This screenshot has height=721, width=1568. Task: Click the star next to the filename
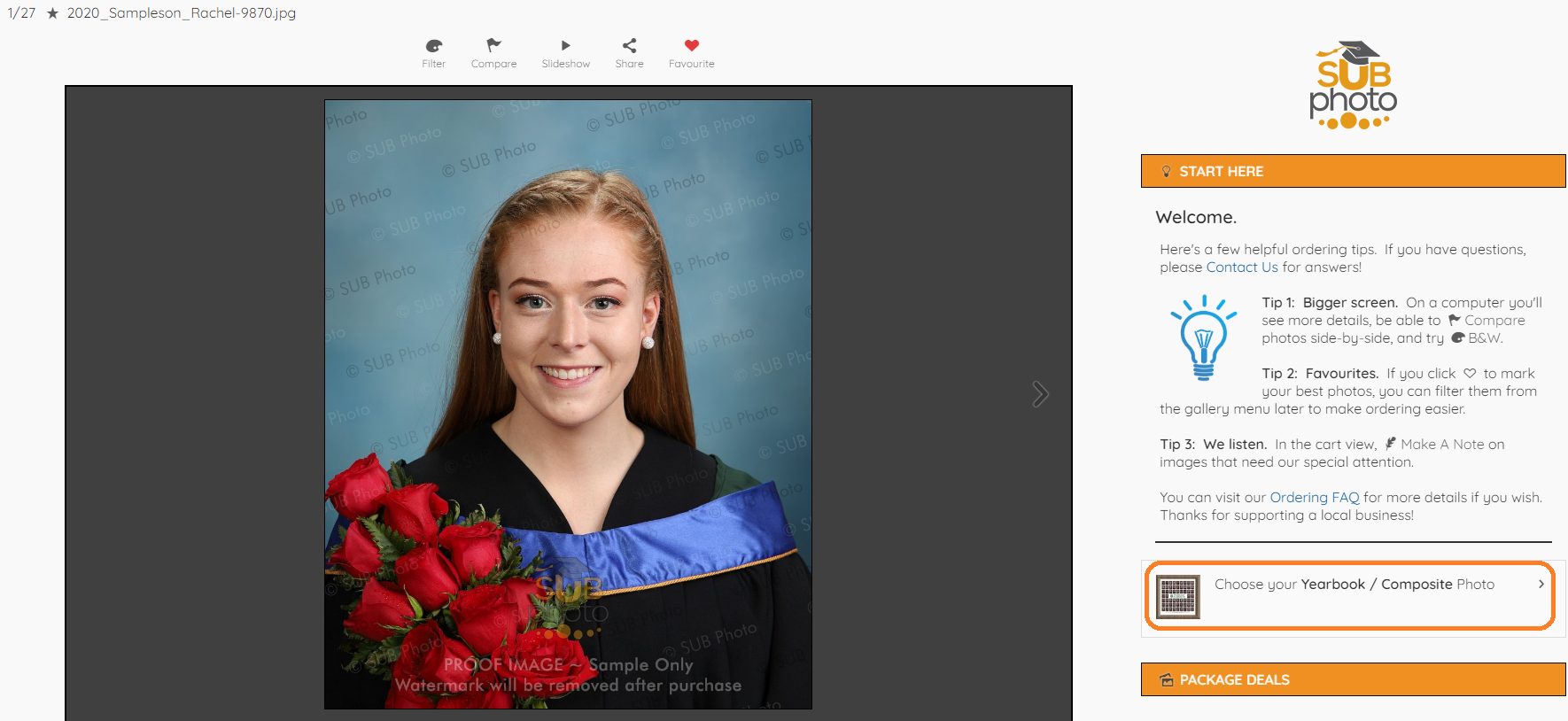[52, 13]
